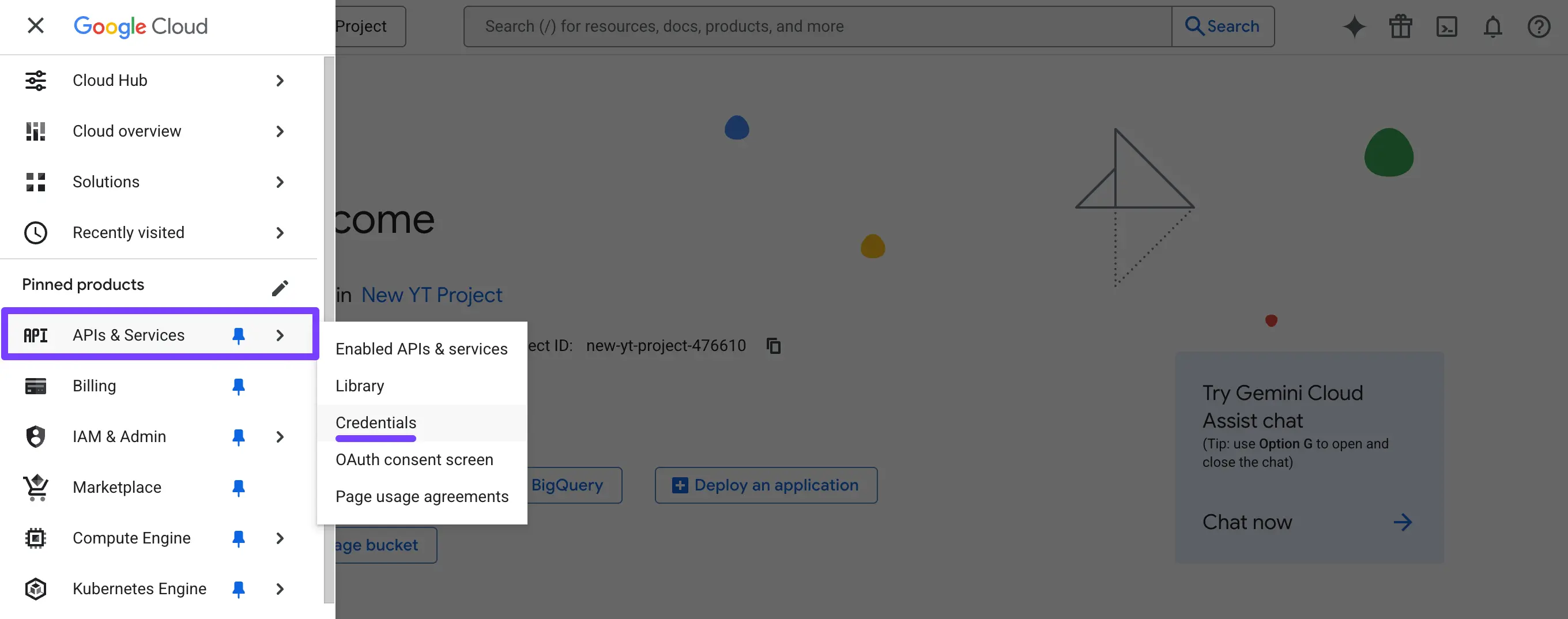Open the New YT Project link
Screen dimensions: 1568x619
pos(432,295)
